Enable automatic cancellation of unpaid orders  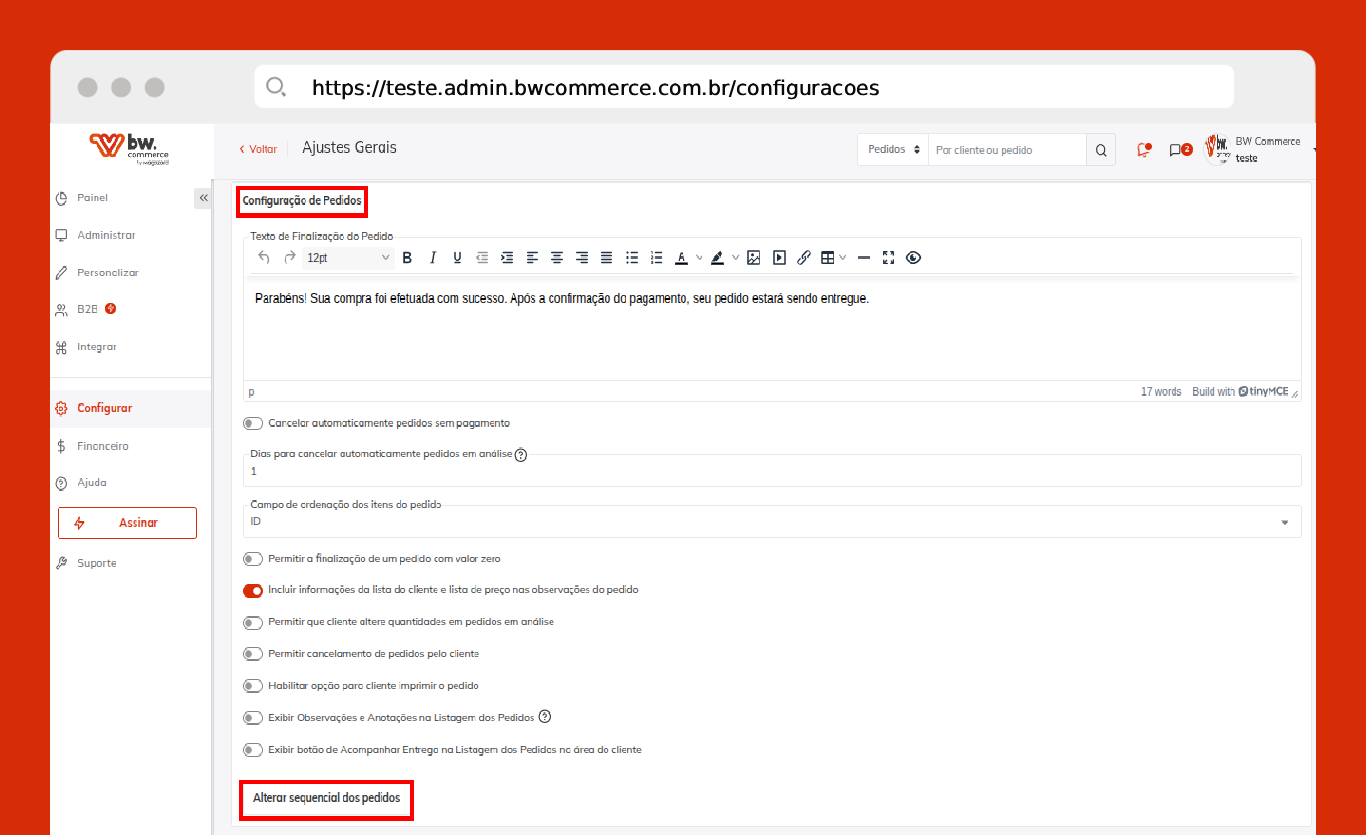point(253,423)
